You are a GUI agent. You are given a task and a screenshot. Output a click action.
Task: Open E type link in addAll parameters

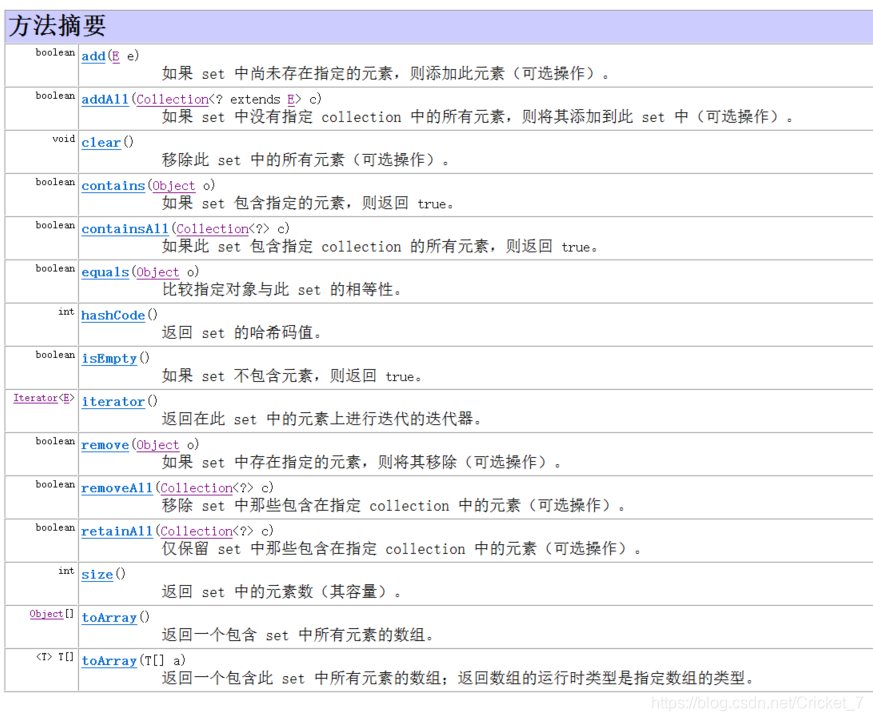coord(291,100)
